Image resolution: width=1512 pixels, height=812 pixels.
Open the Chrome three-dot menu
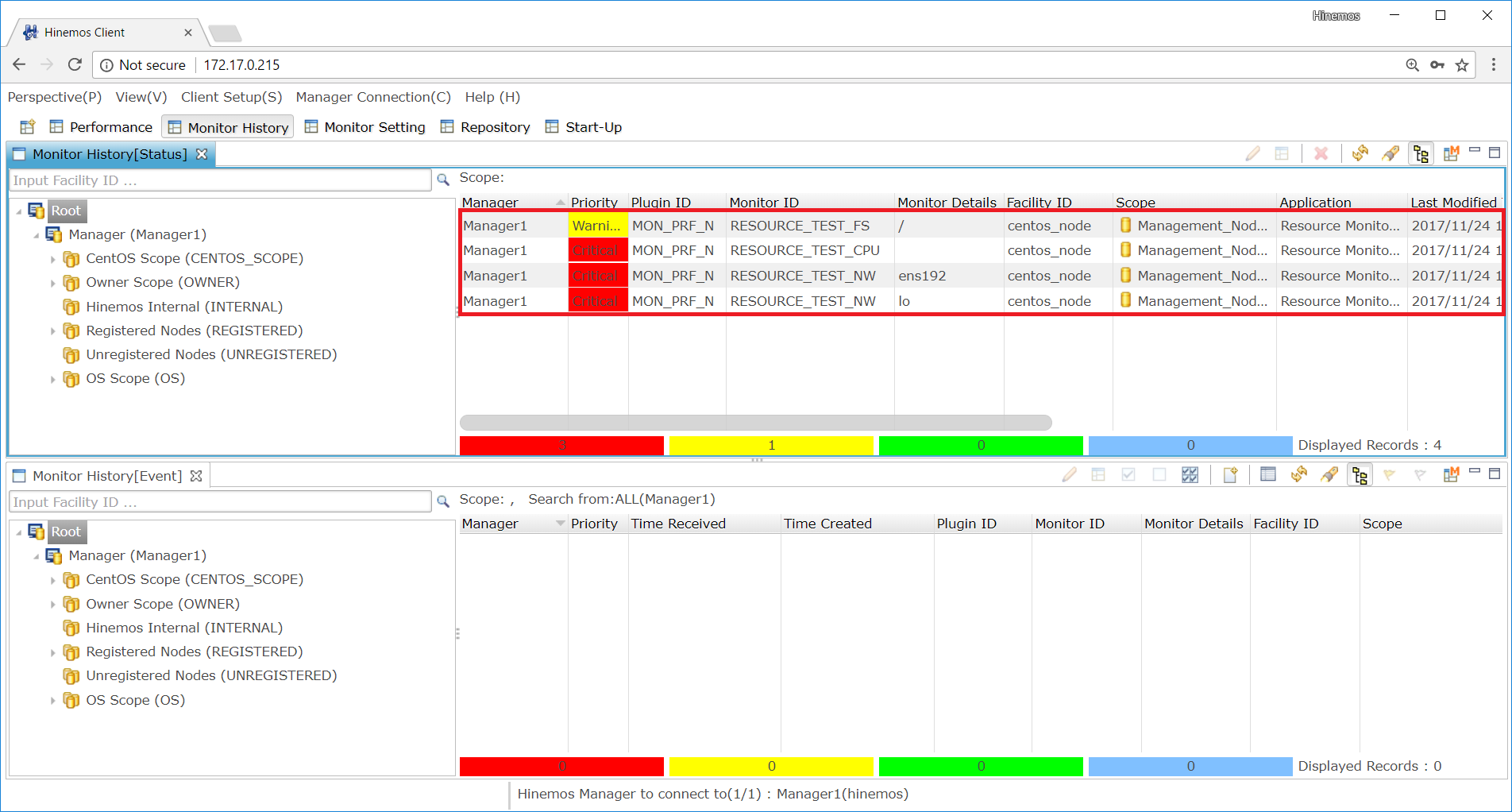point(1494,65)
